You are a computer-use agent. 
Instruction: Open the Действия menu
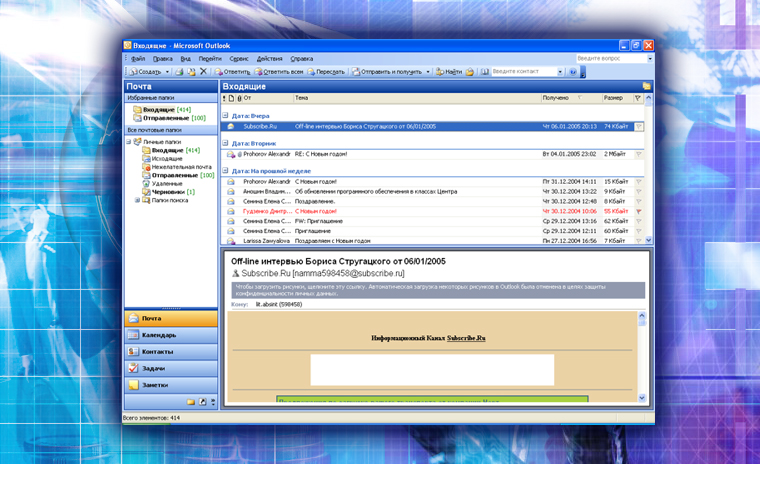[x=269, y=59]
